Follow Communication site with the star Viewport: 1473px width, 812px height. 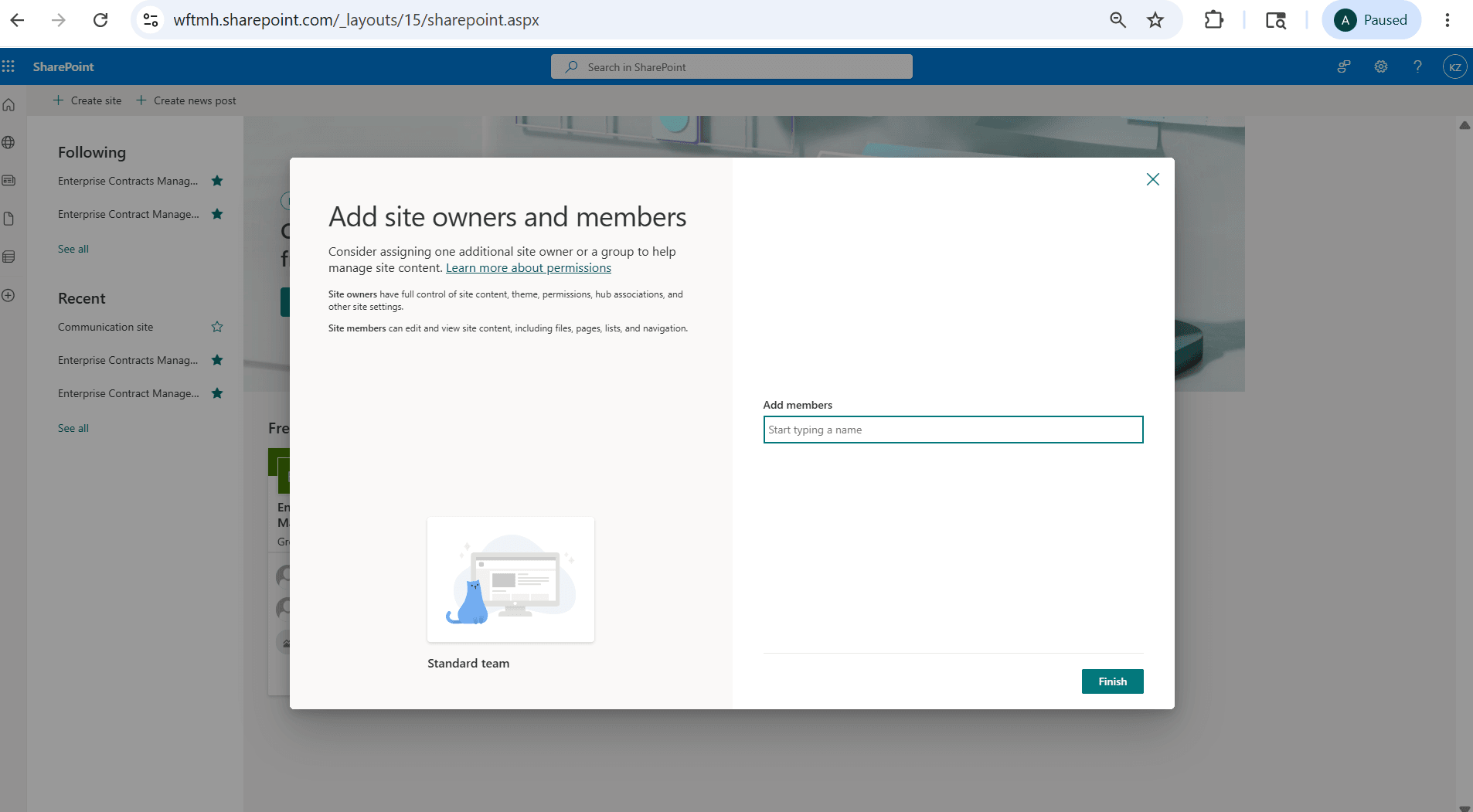pos(217,327)
